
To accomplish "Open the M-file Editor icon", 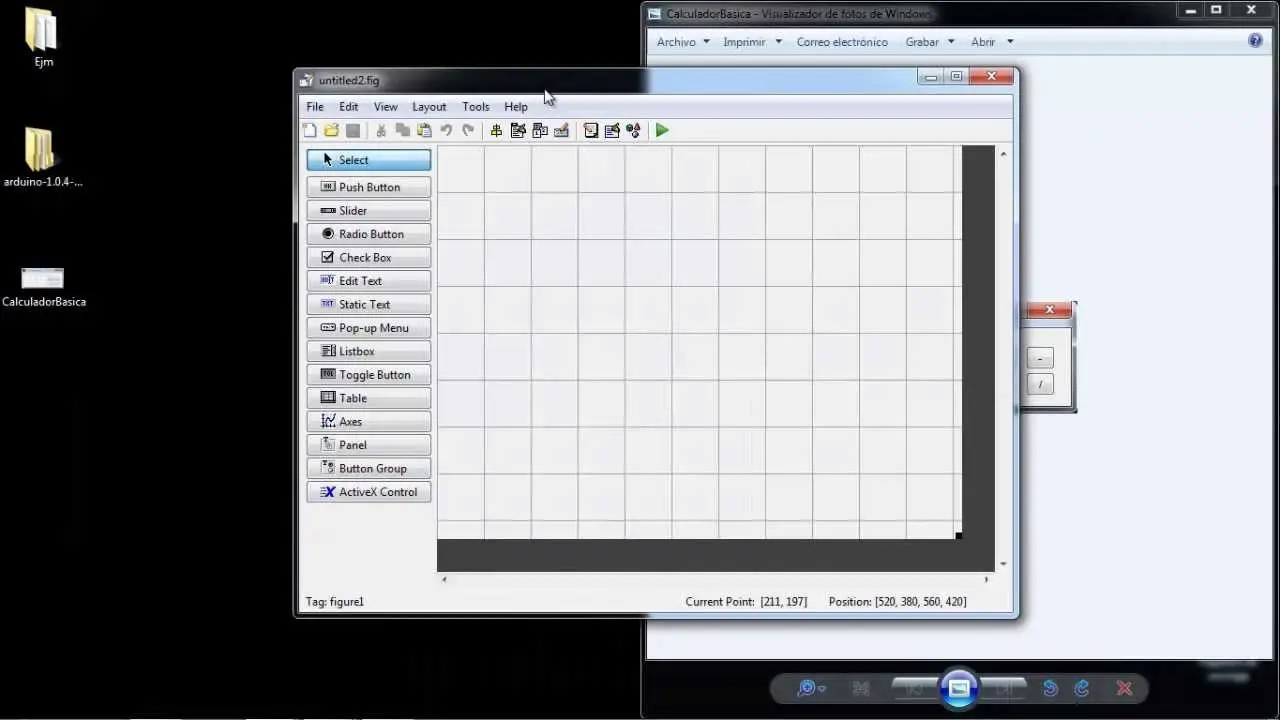I will pos(591,130).
